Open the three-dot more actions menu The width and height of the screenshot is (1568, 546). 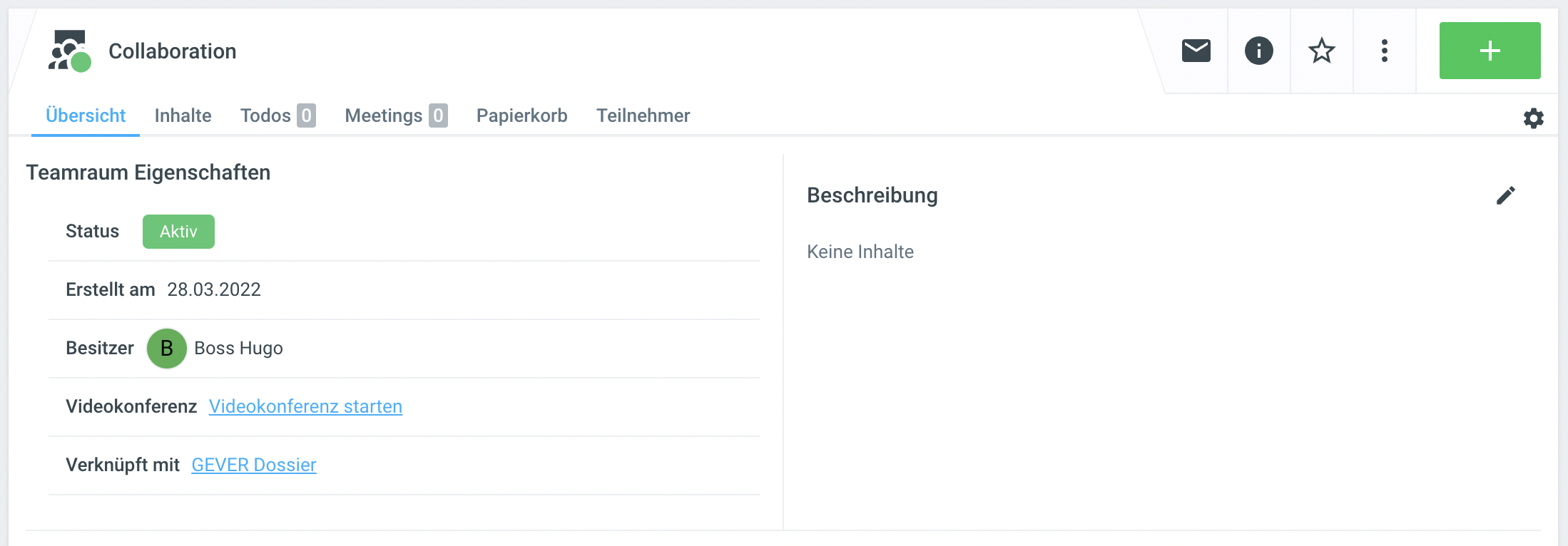click(1384, 51)
